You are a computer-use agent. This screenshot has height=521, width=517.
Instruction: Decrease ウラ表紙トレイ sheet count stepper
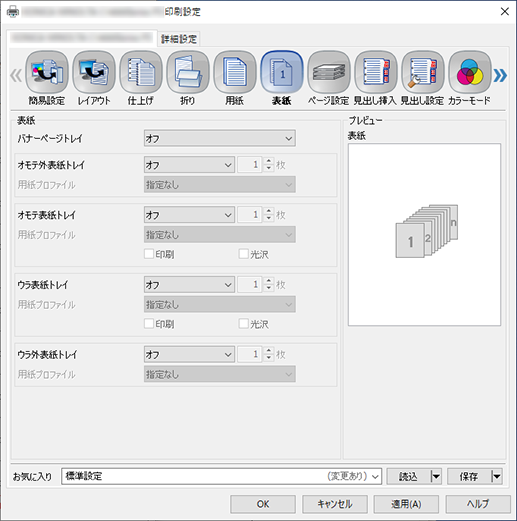coord(269,289)
